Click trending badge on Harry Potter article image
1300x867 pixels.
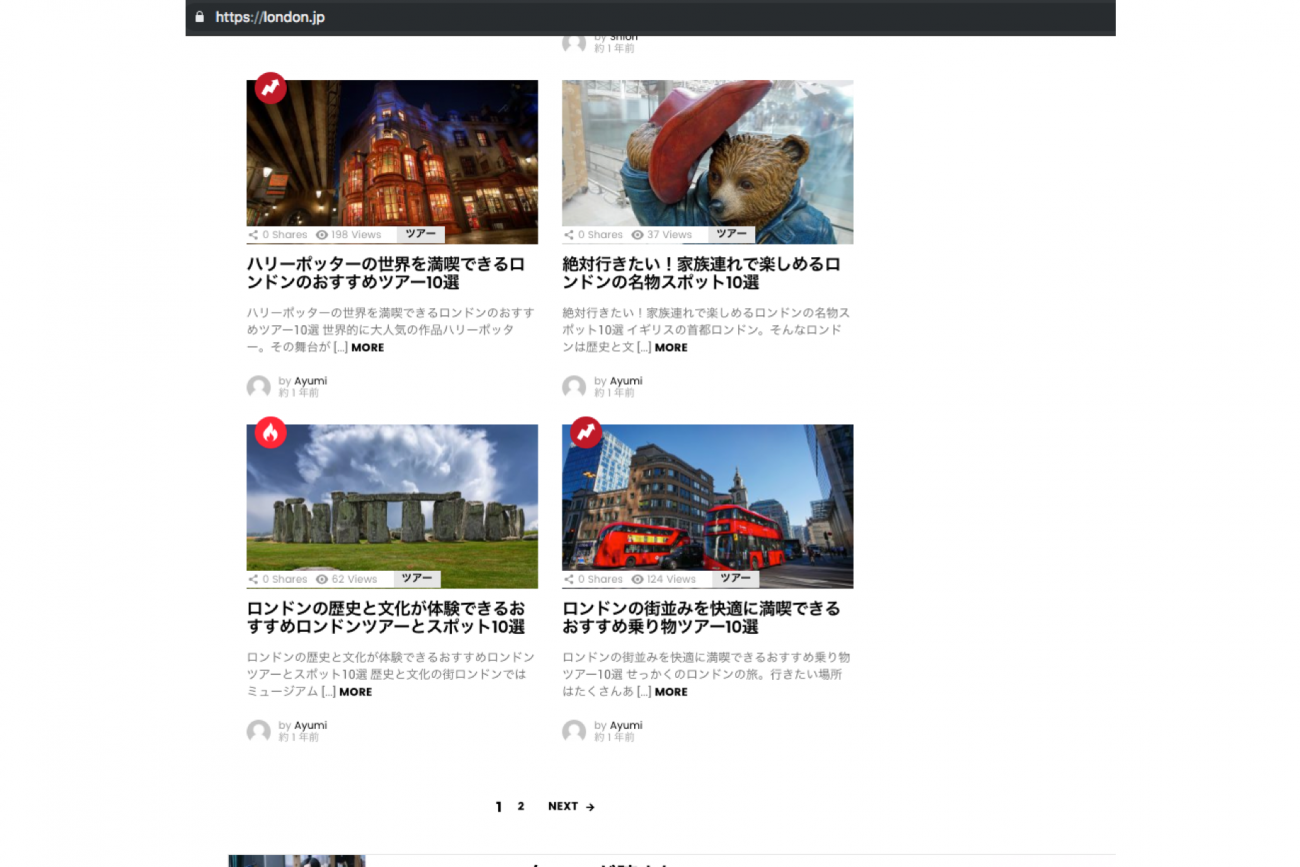coord(271,88)
